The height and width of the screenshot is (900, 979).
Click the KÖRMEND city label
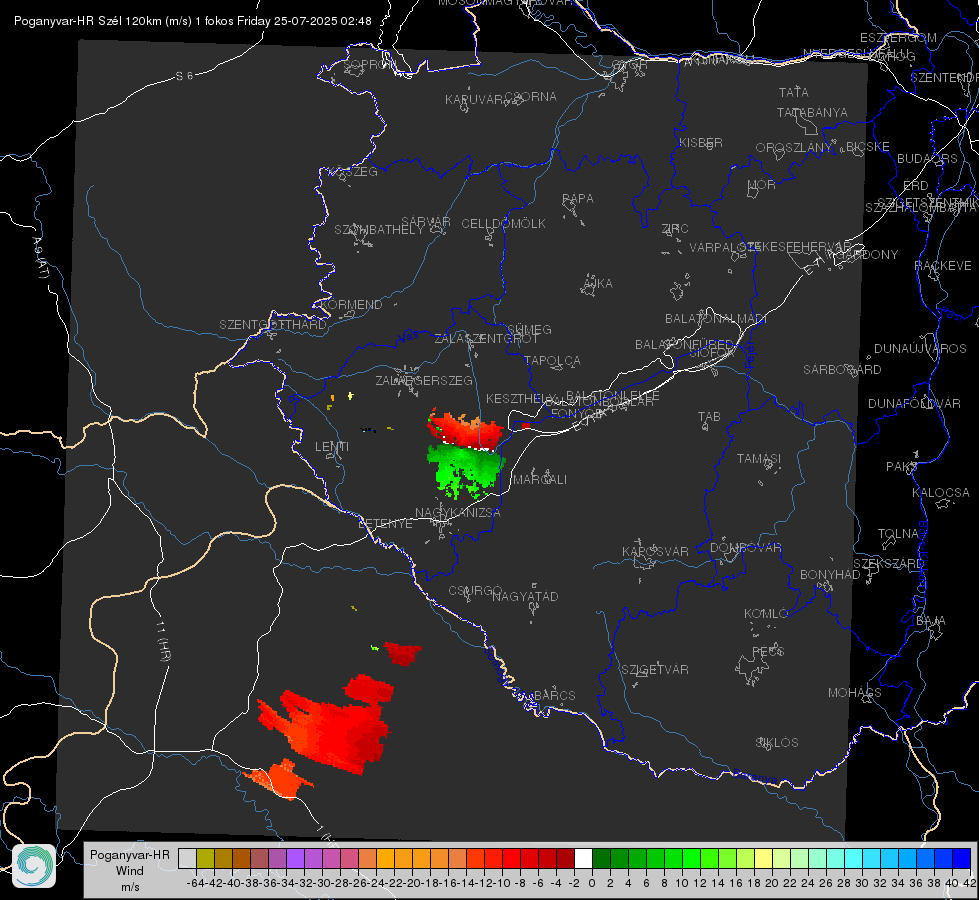coord(351,305)
